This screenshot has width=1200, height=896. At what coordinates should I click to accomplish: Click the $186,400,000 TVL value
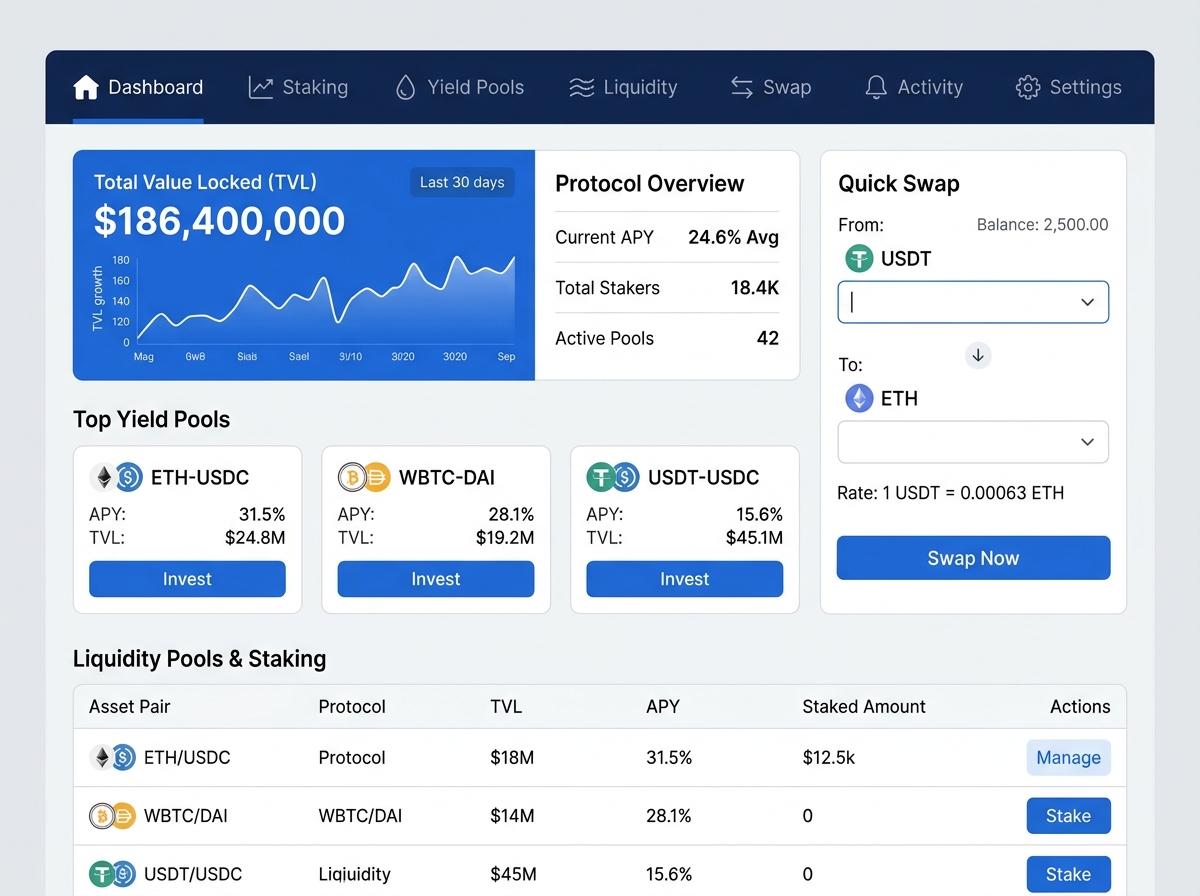[x=219, y=221]
